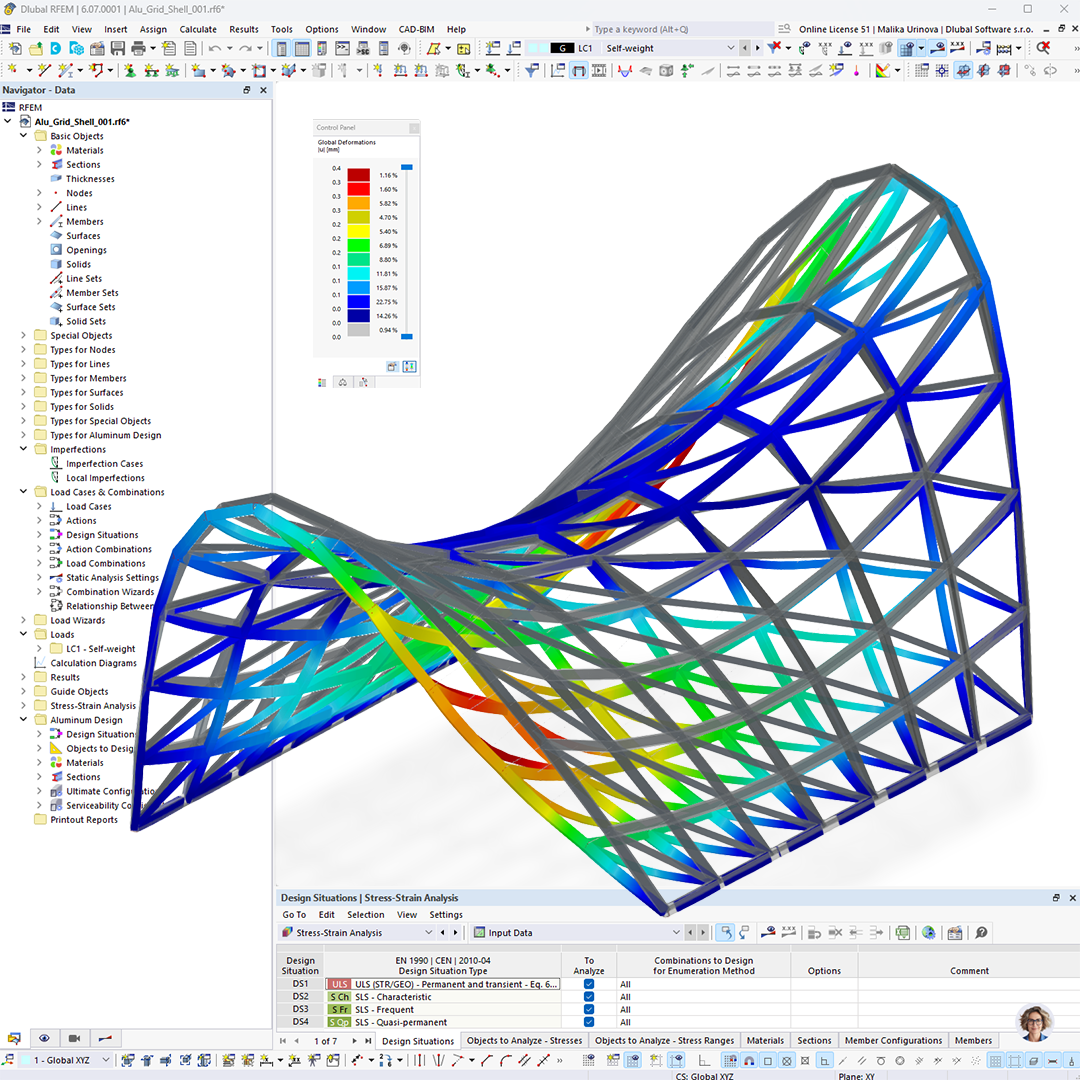Click the dark red color swatch in legend
The height and width of the screenshot is (1080, 1080).
pos(358,175)
